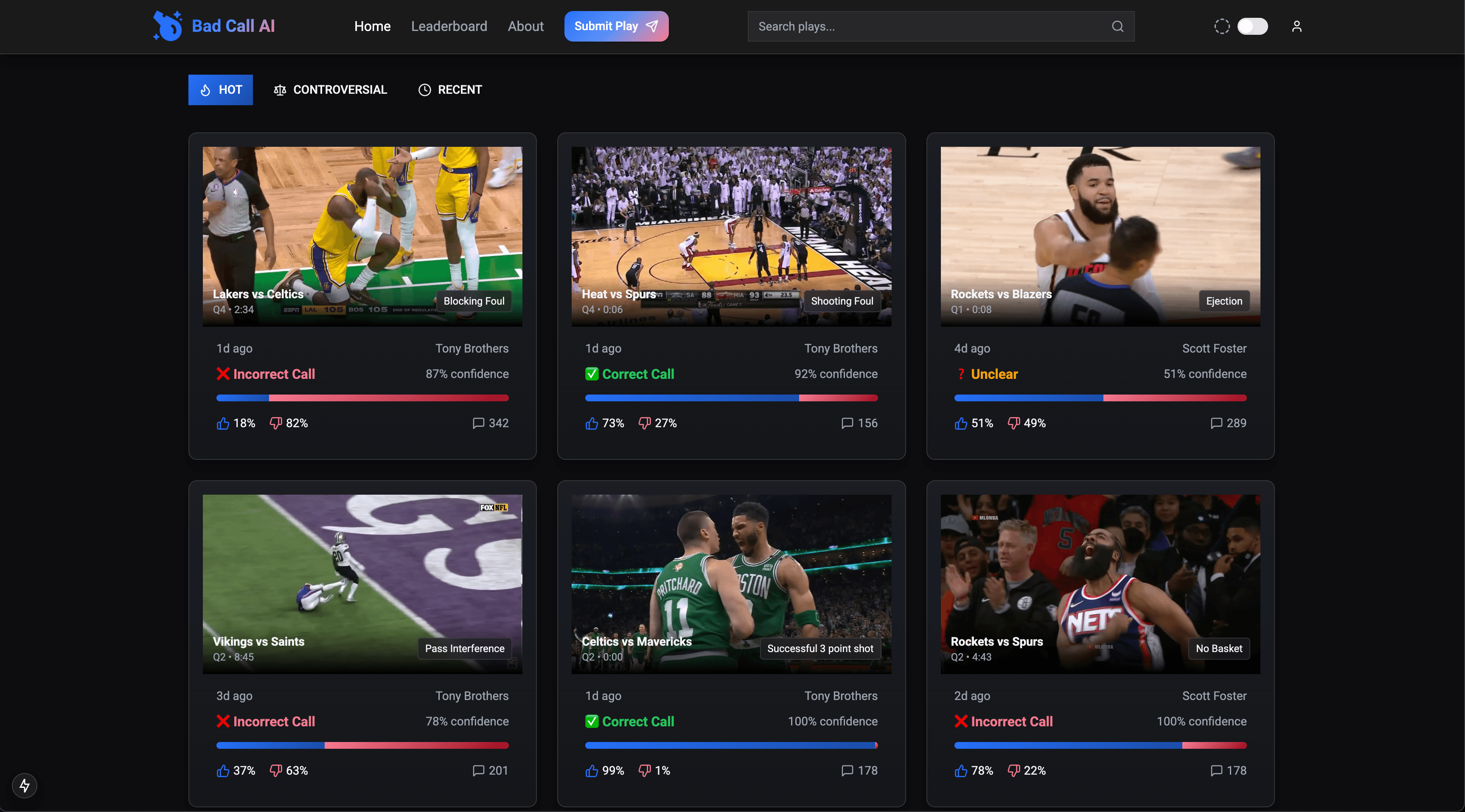Open the Celtics vs Mavericks thumbnail
Viewport: 1465px width, 812px height.
click(731, 584)
